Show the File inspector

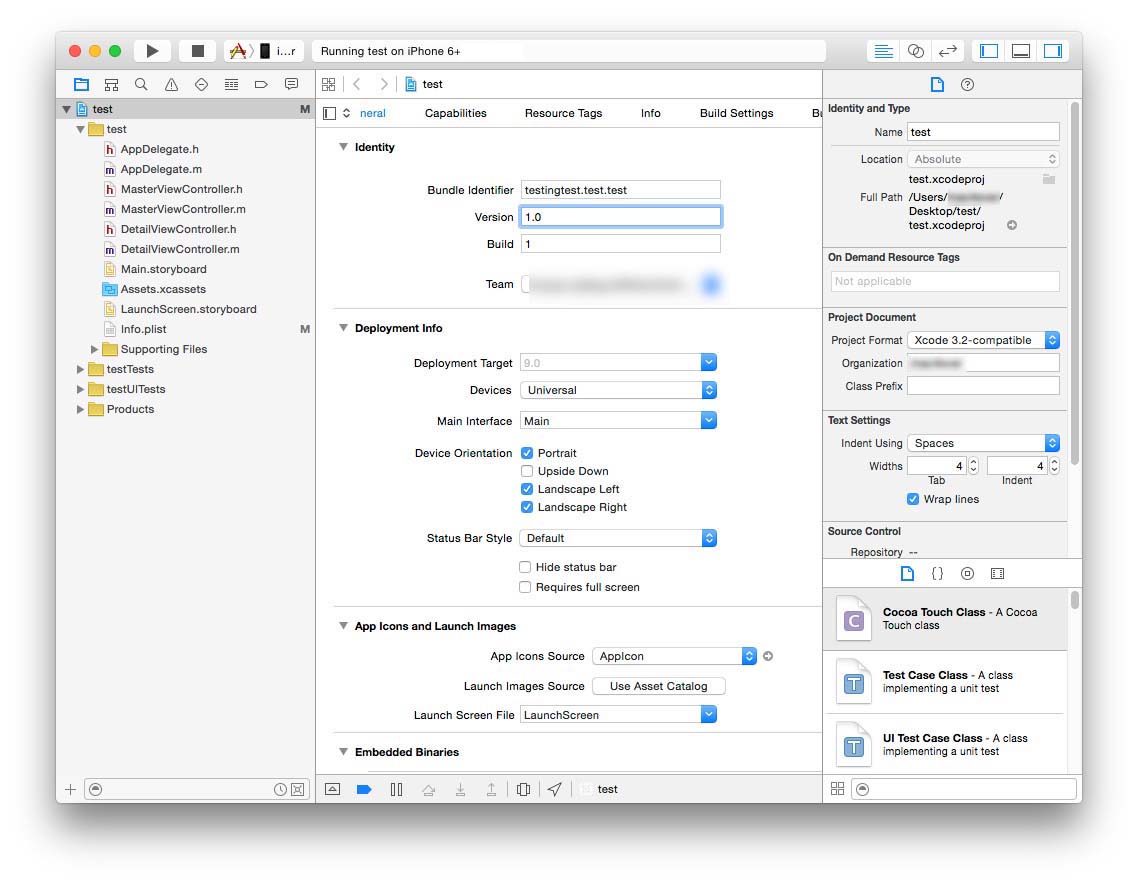[937, 84]
